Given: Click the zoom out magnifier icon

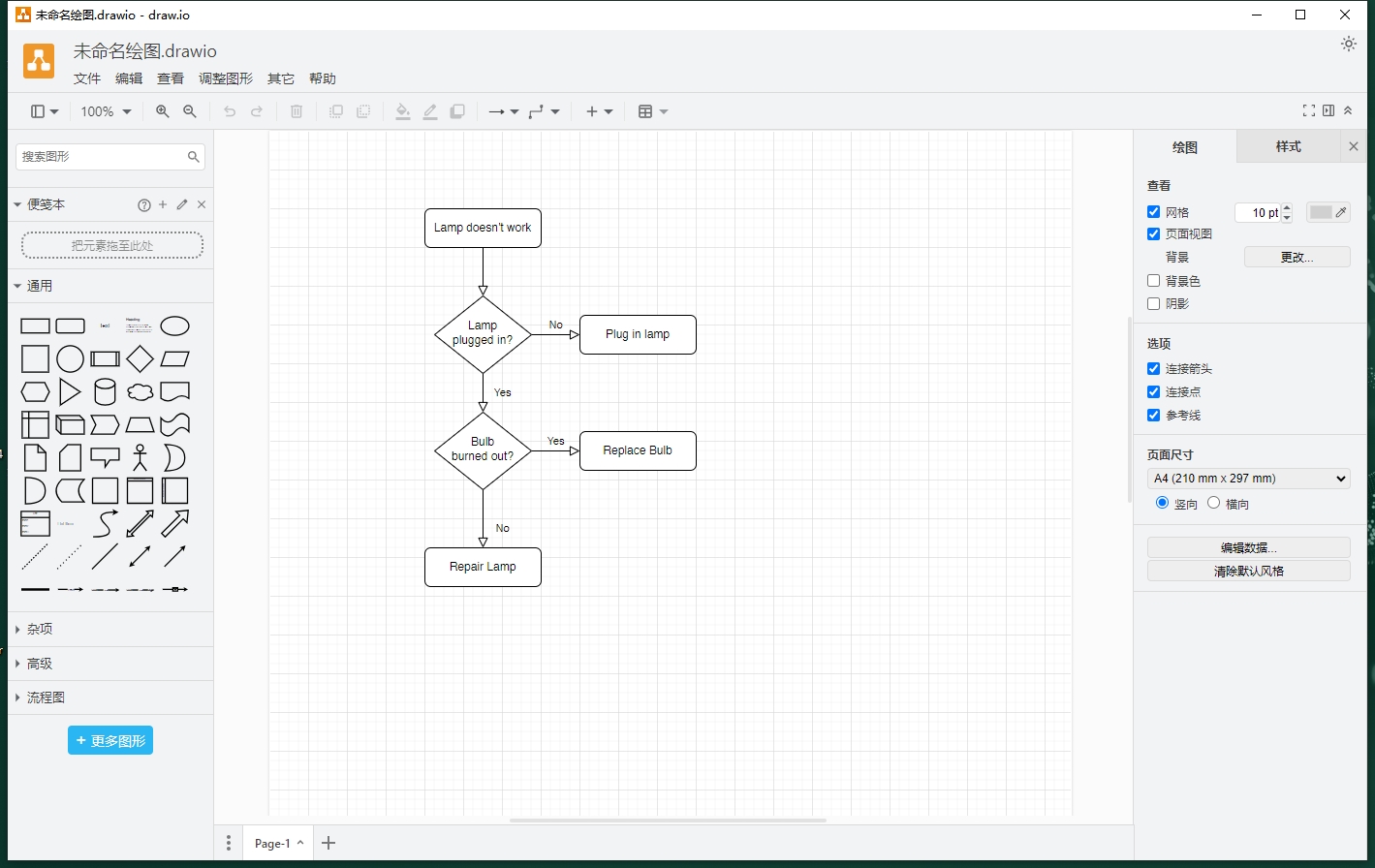Looking at the screenshot, I should tap(190, 111).
